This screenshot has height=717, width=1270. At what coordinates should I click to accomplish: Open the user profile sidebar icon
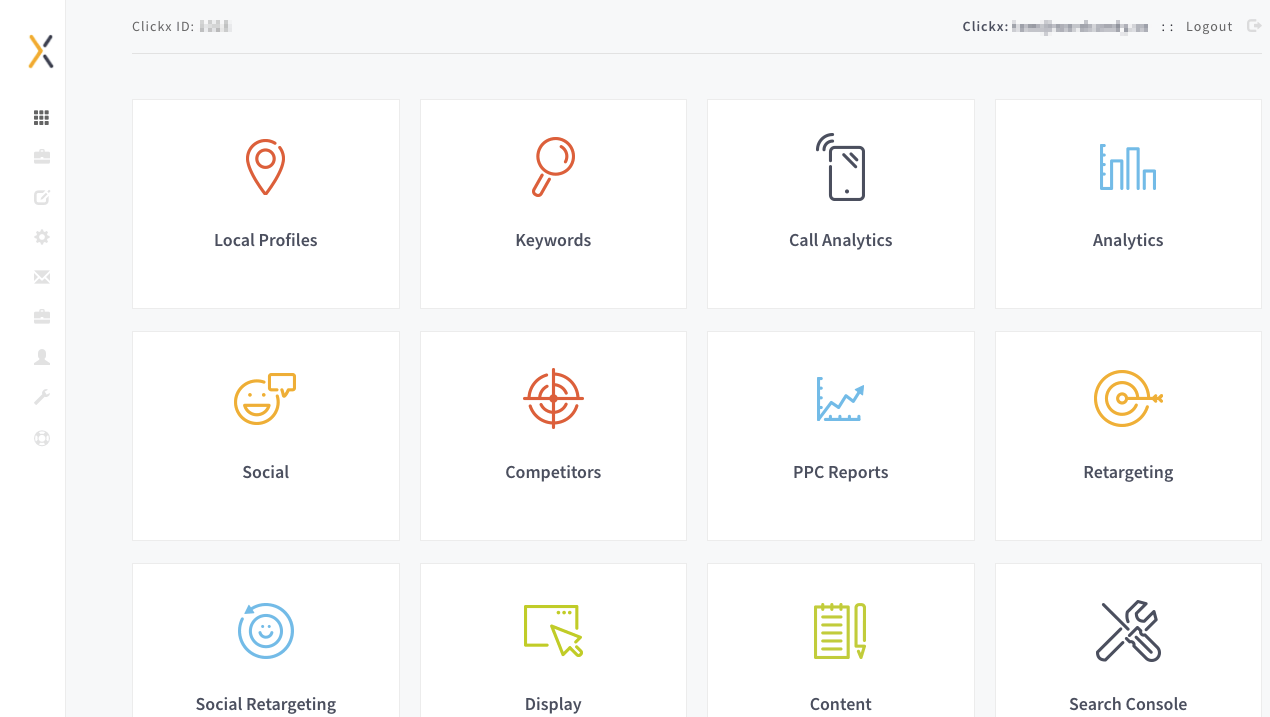(x=41, y=357)
